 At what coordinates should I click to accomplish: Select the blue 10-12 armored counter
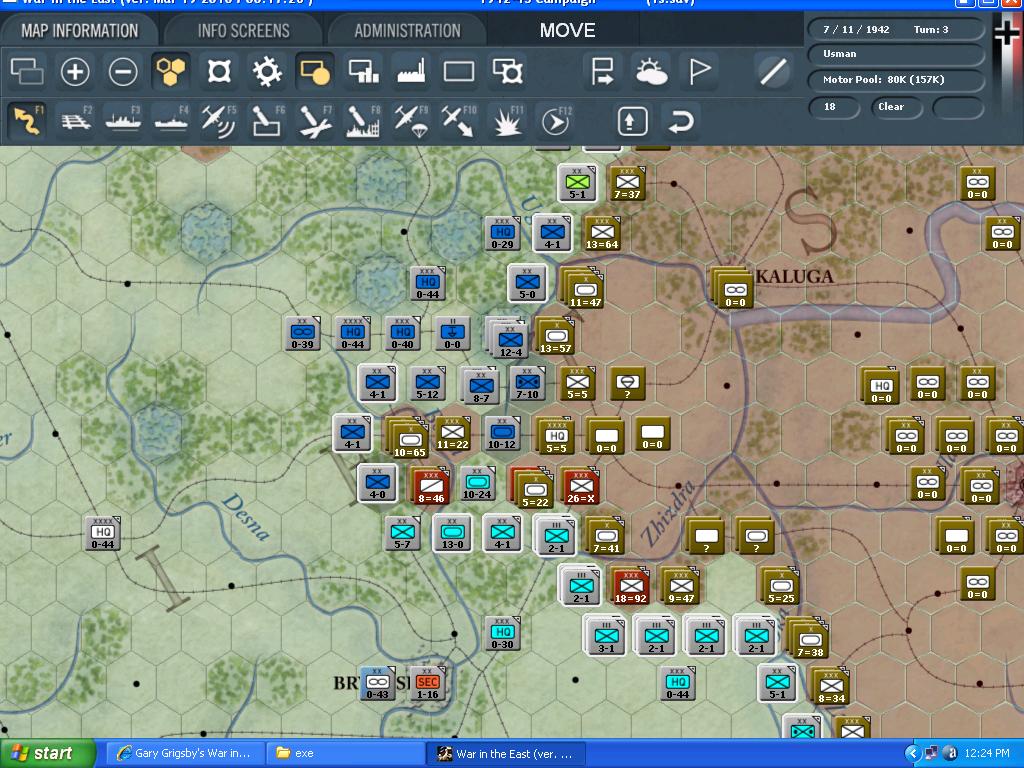502,434
